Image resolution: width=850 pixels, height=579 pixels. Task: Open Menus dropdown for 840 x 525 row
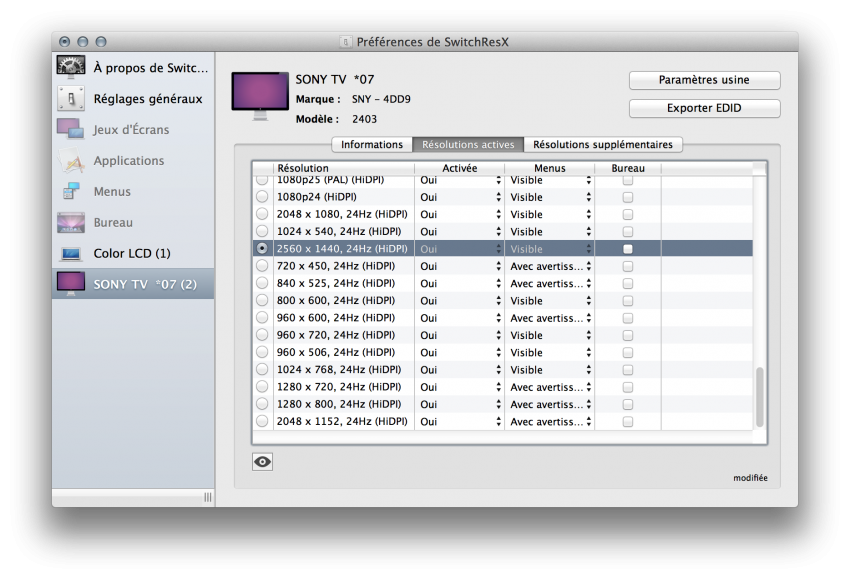coord(550,284)
